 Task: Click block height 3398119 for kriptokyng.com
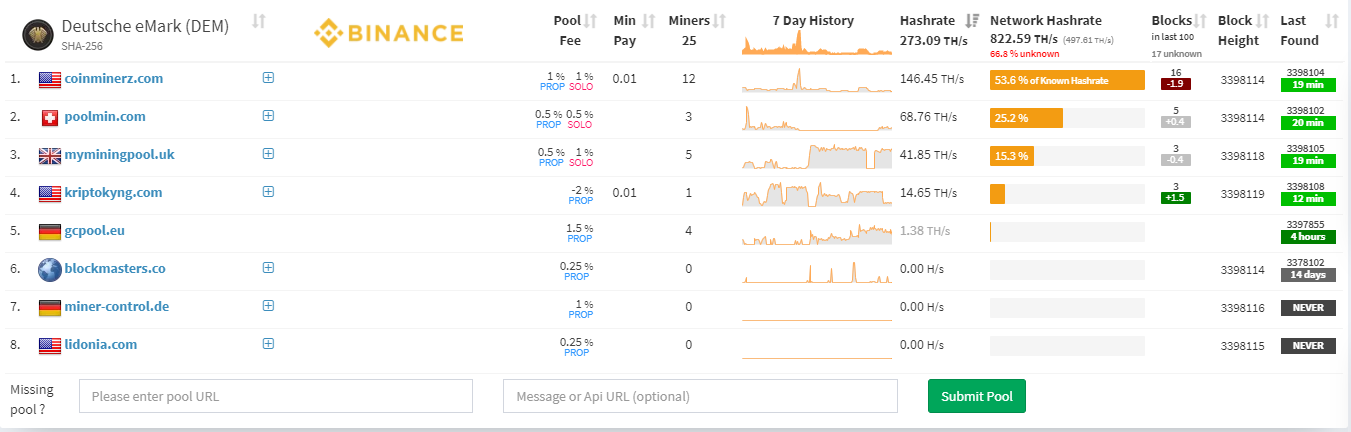(1242, 193)
